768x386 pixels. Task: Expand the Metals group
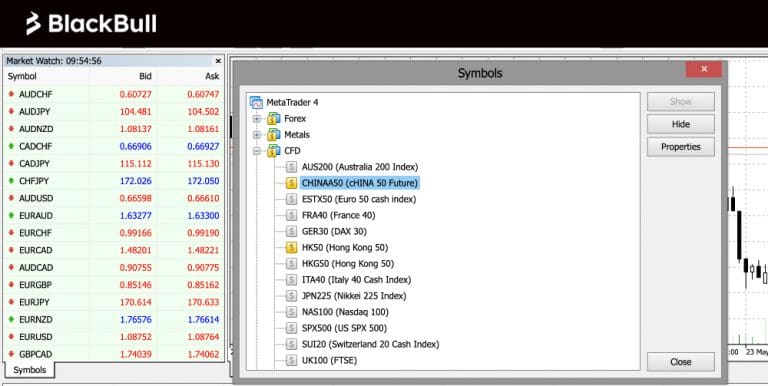pos(257,135)
